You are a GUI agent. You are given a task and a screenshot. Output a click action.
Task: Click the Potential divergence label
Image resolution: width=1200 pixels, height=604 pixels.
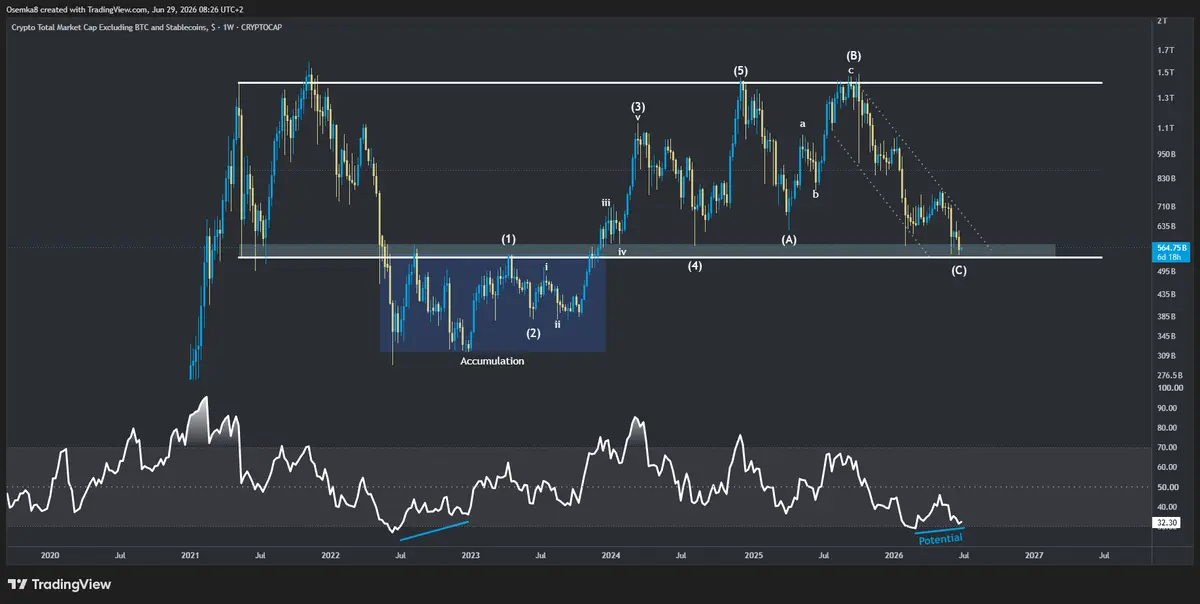click(x=941, y=538)
